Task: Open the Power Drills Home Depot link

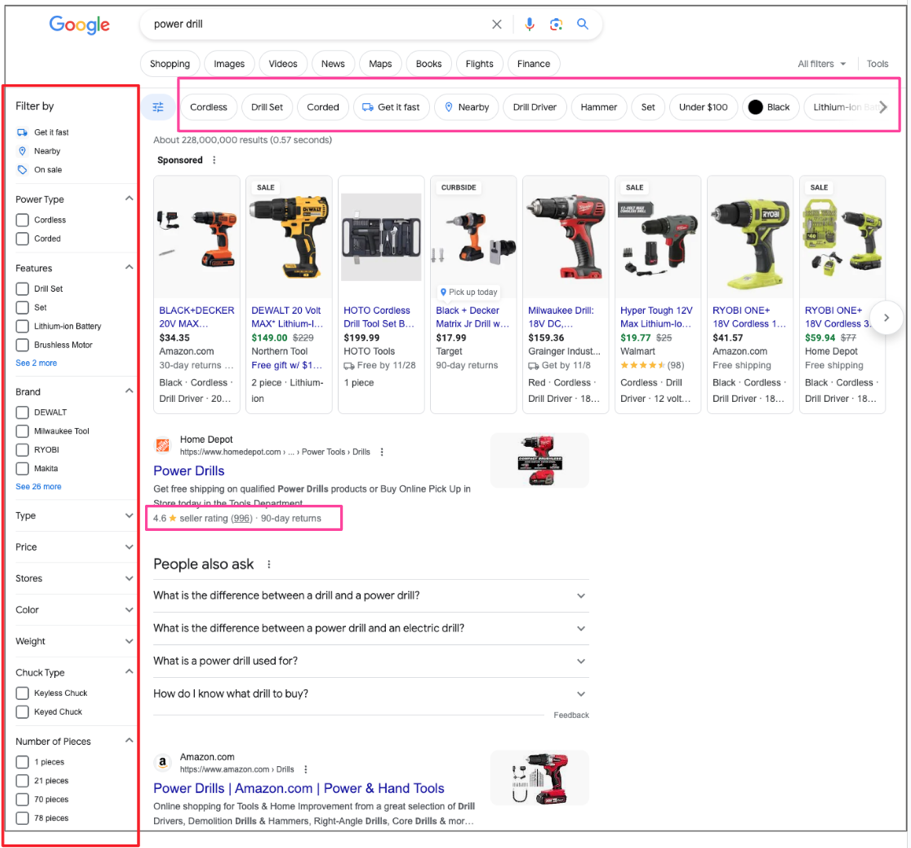Action: [x=189, y=470]
